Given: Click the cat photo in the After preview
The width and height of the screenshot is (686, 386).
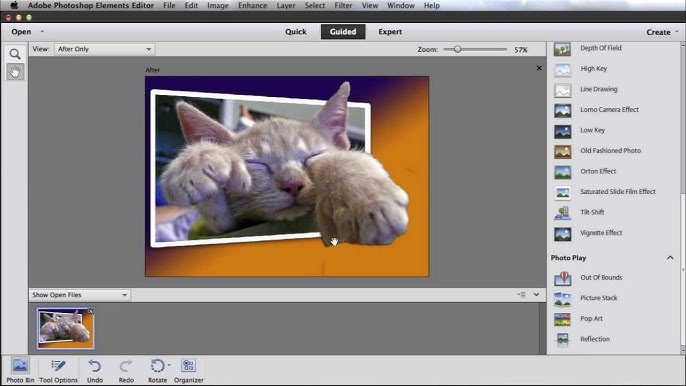Looking at the screenshot, I should [x=287, y=176].
